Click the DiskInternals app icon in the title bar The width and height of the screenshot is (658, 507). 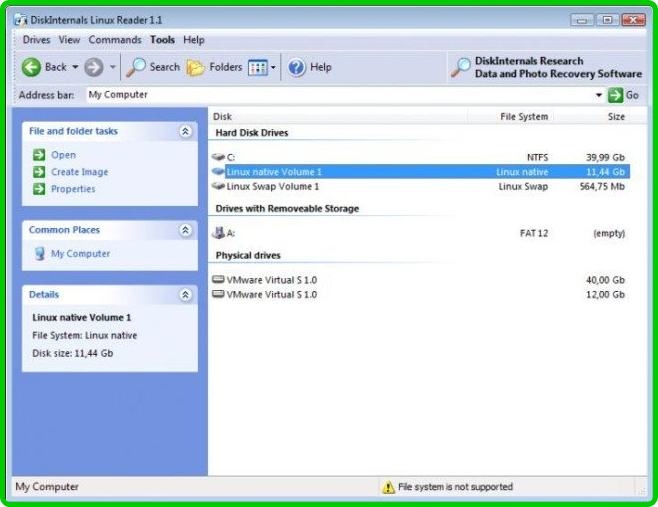[x=20, y=20]
